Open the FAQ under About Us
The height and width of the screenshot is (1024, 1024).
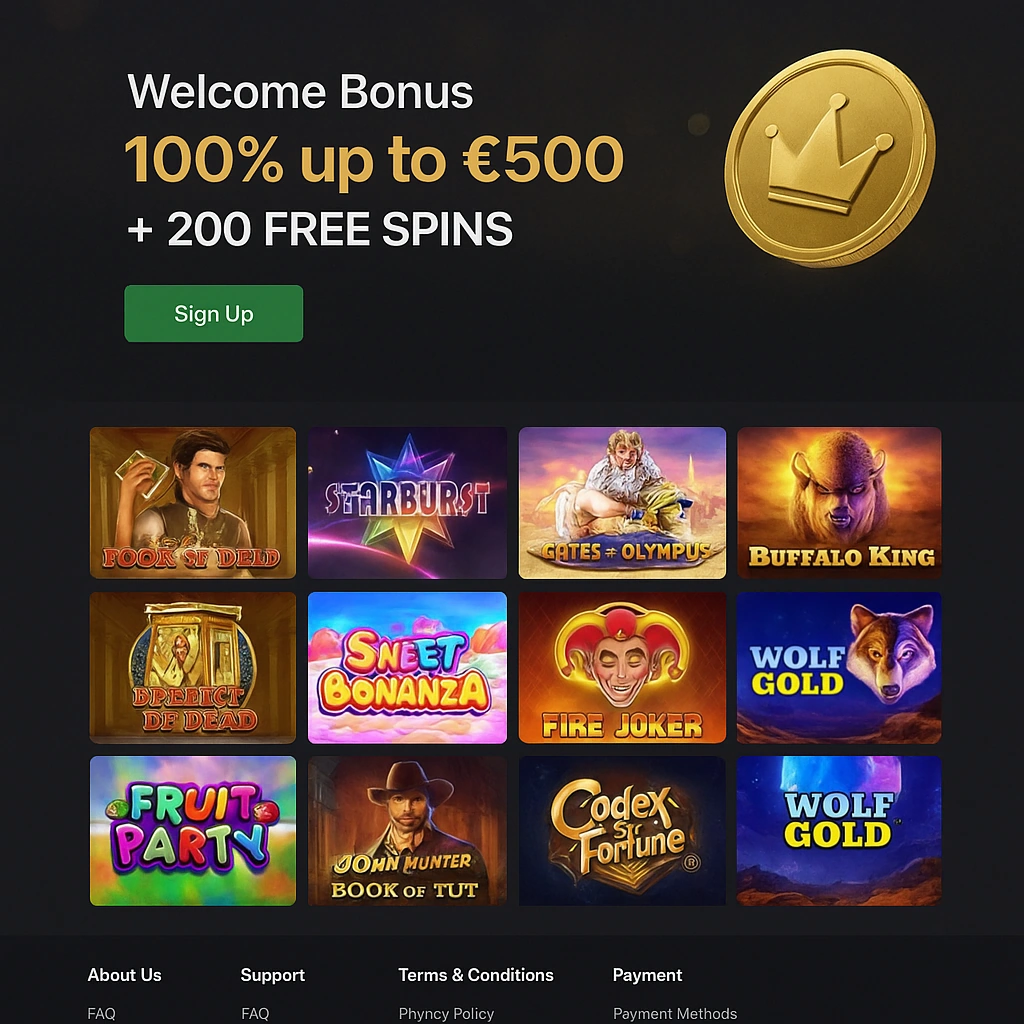pos(101,1013)
